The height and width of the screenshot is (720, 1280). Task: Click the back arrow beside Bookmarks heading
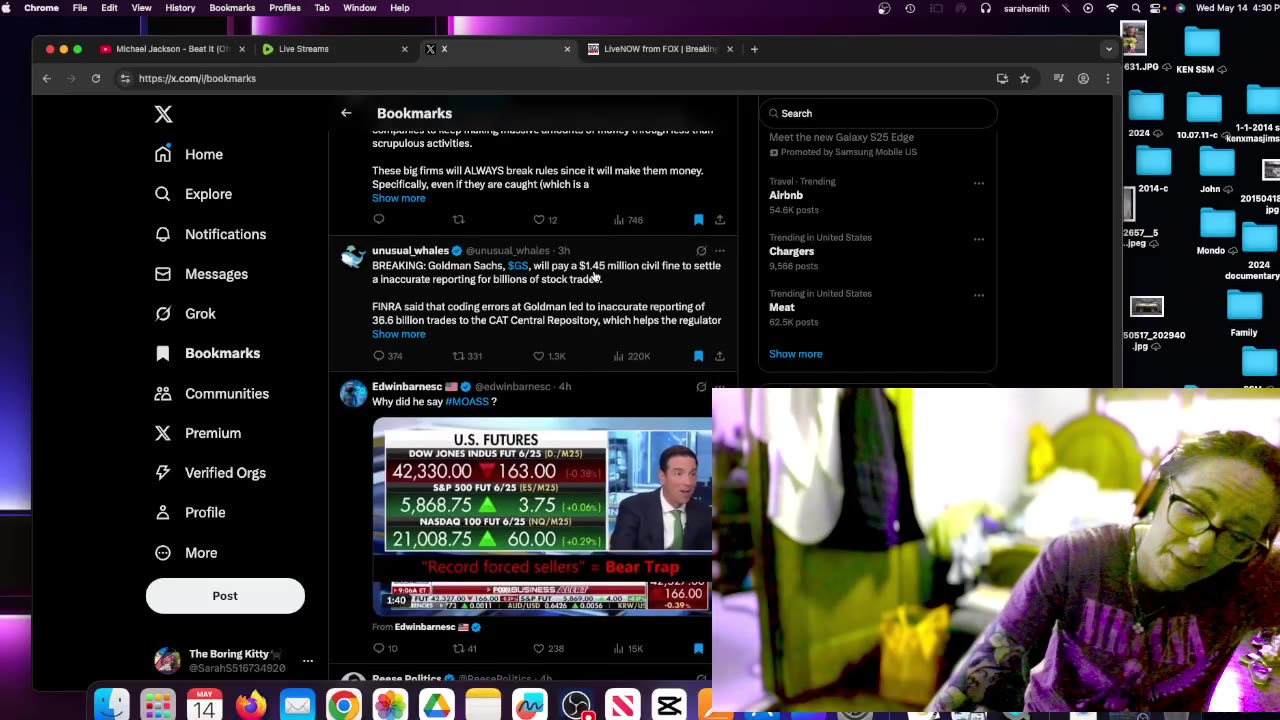point(346,113)
